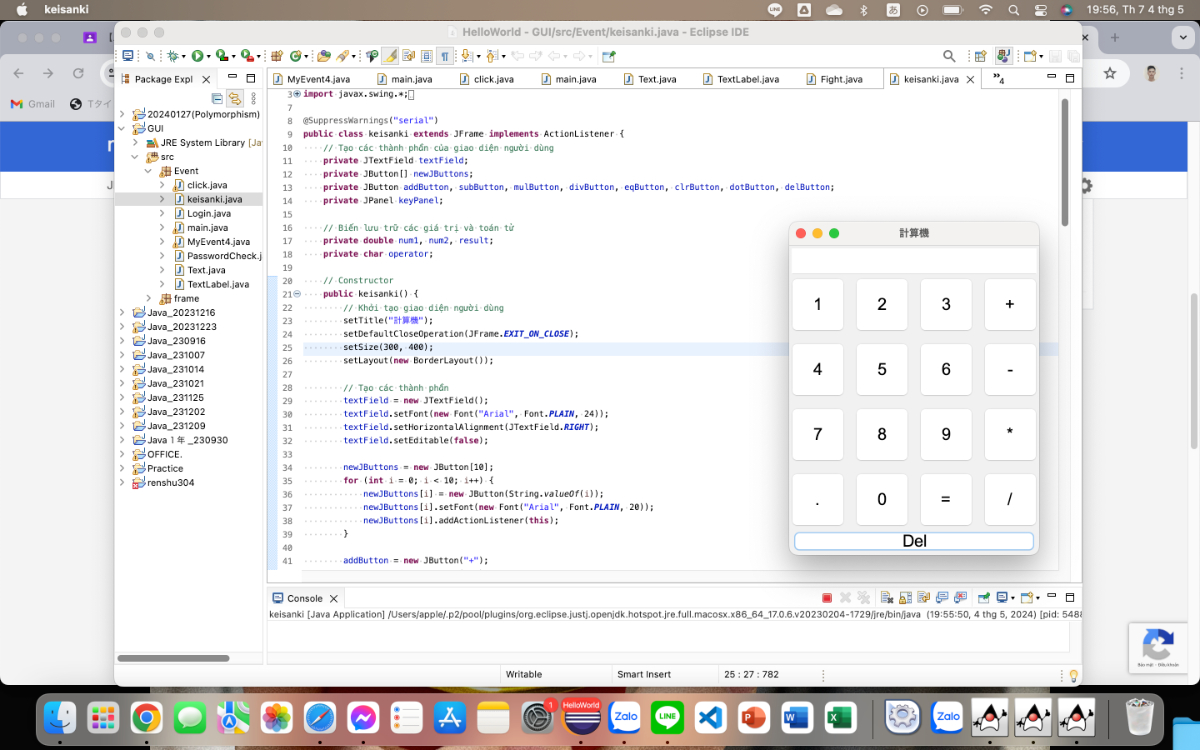Stop the running program with red Terminate button
Viewport: 1200px width, 750px height.
click(827, 598)
